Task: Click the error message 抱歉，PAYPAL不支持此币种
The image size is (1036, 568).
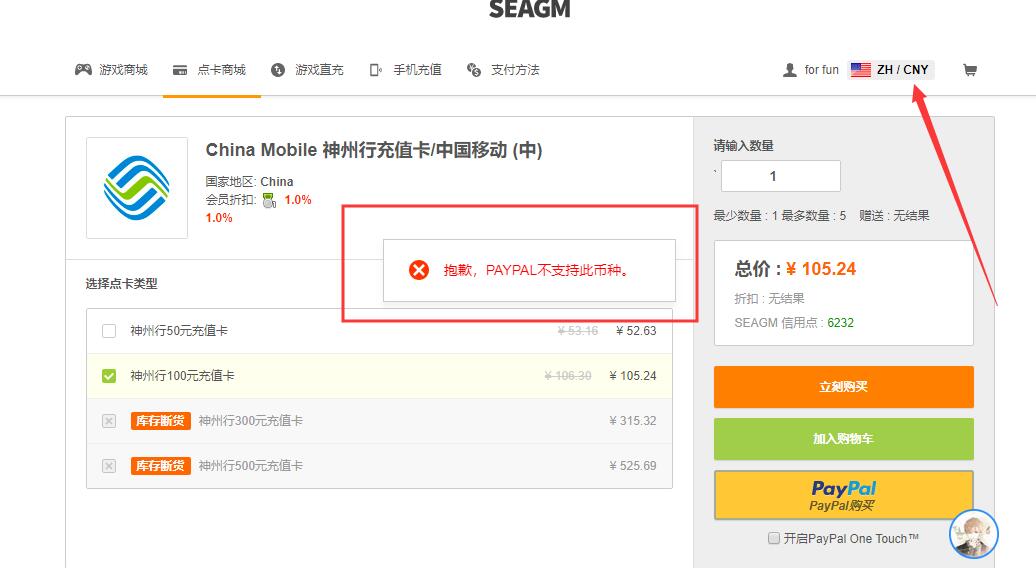Action: point(536,270)
